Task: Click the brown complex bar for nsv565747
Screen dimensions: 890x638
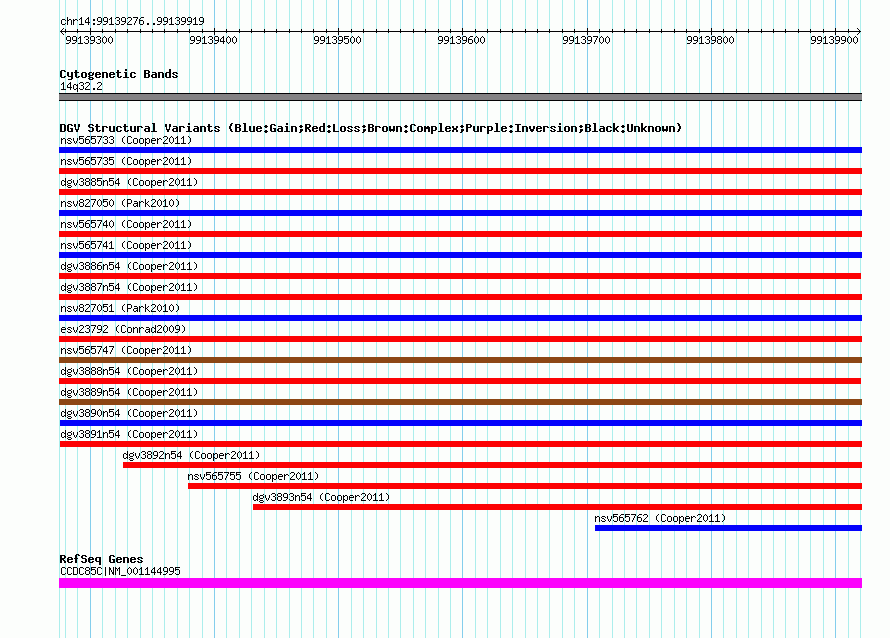Action: point(460,360)
